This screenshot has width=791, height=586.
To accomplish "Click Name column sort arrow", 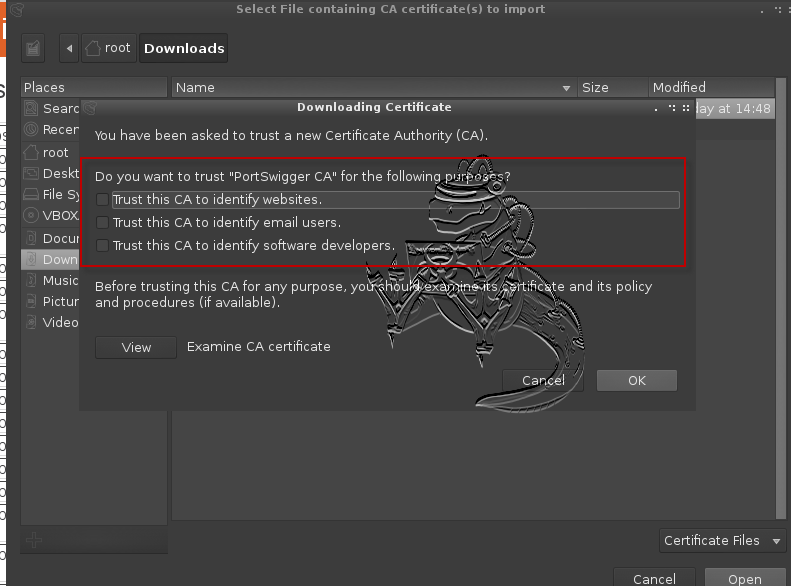I will [x=566, y=88].
